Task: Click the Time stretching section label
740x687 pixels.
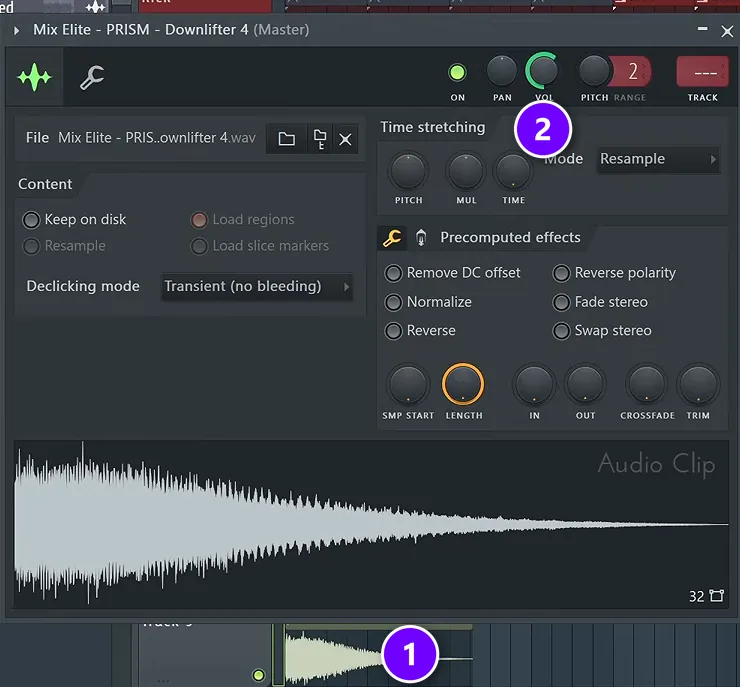Action: [433, 127]
